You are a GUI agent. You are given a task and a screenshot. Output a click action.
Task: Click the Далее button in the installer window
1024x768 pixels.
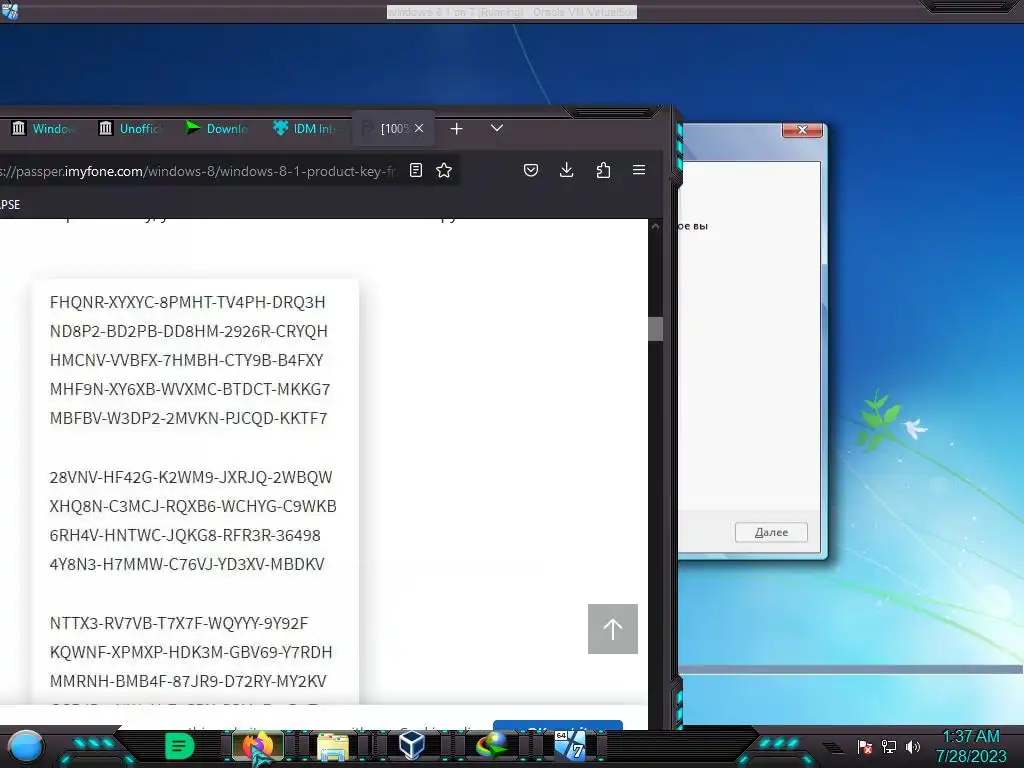[x=771, y=532]
